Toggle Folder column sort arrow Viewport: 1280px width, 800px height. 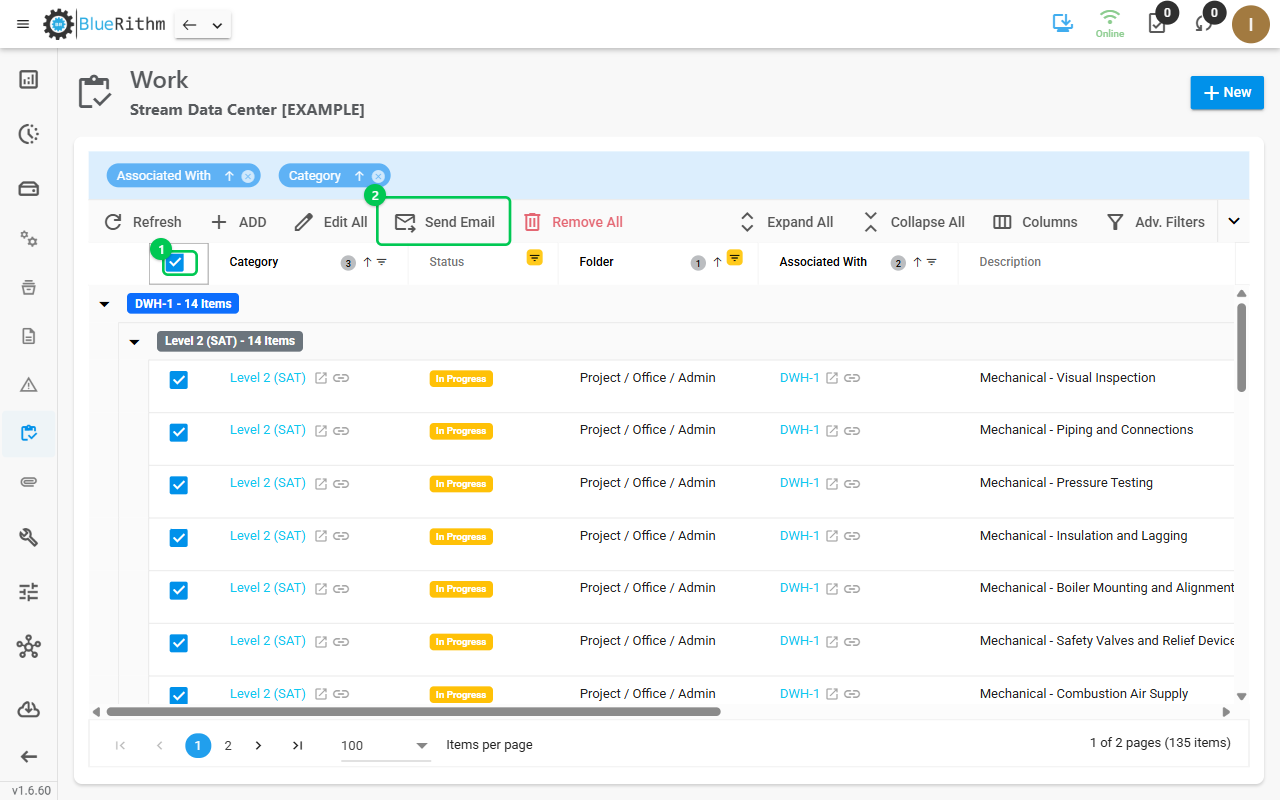pos(717,262)
